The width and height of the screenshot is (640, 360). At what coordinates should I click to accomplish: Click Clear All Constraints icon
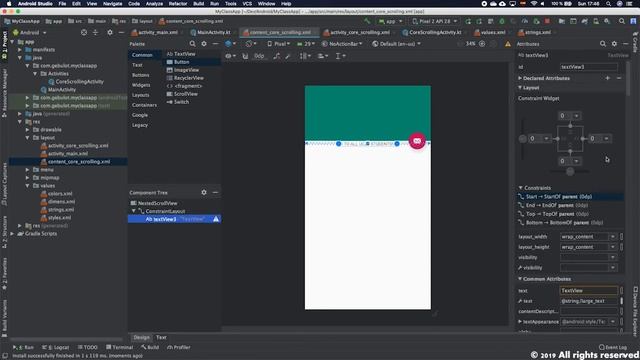pyautogui.click(x=277, y=56)
